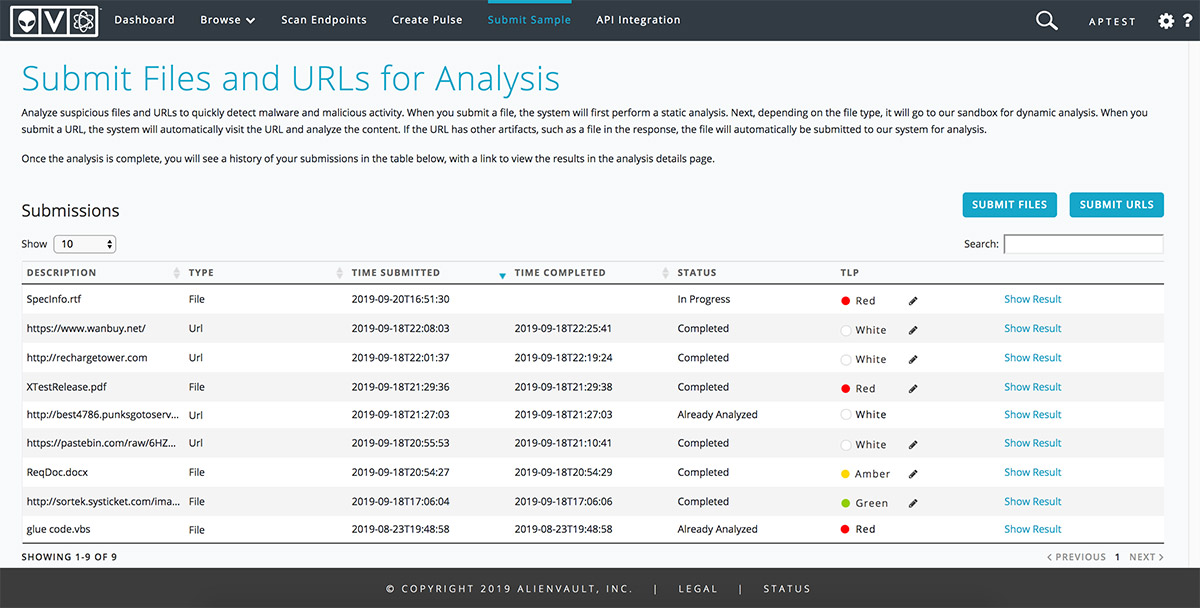Click pencil icon for XTestRelease.pdf row

[913, 388]
